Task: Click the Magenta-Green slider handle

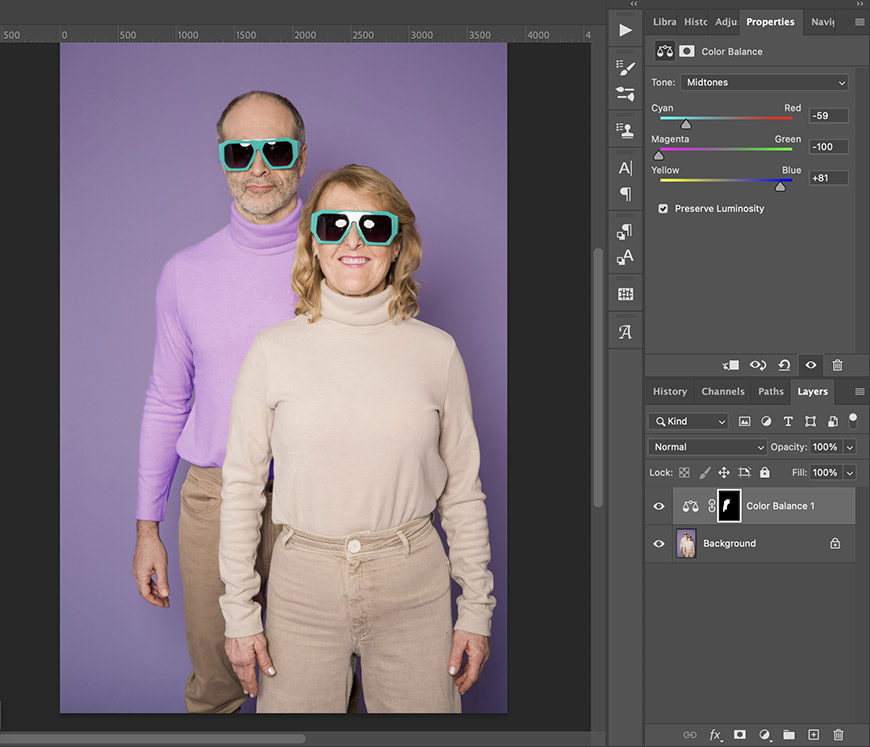Action: 659,155
